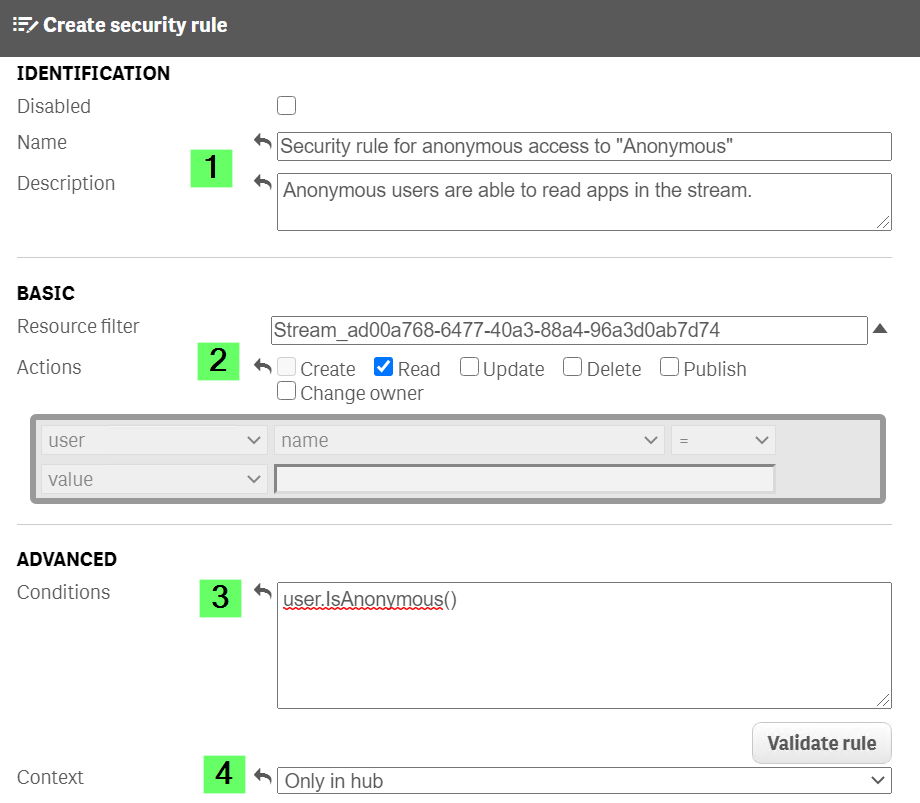Open the operator dropdown showing equals
The height and width of the screenshot is (803, 920).
coord(722,440)
